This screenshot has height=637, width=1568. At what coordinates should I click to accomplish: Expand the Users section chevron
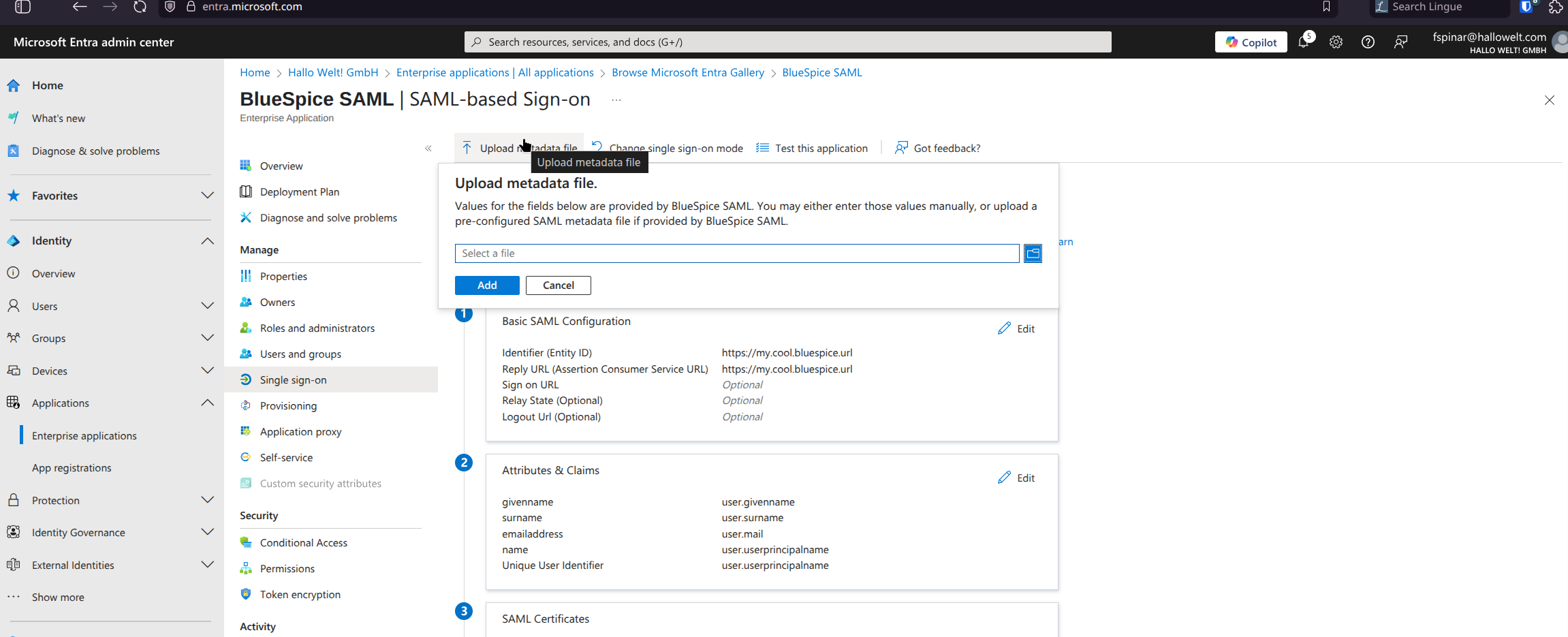click(x=207, y=306)
